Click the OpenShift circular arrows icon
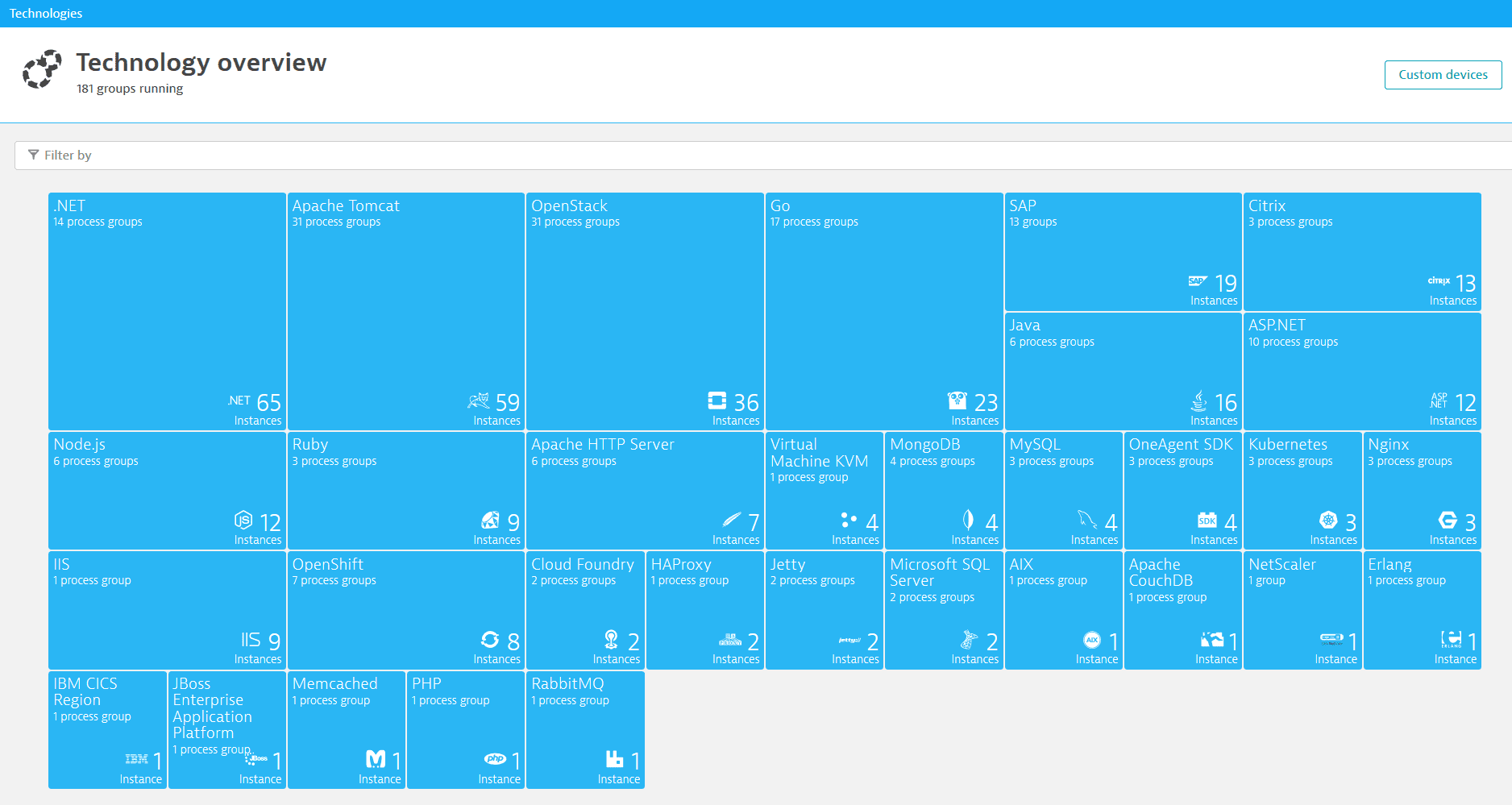Viewport: 1512px width, 805px height. click(490, 640)
